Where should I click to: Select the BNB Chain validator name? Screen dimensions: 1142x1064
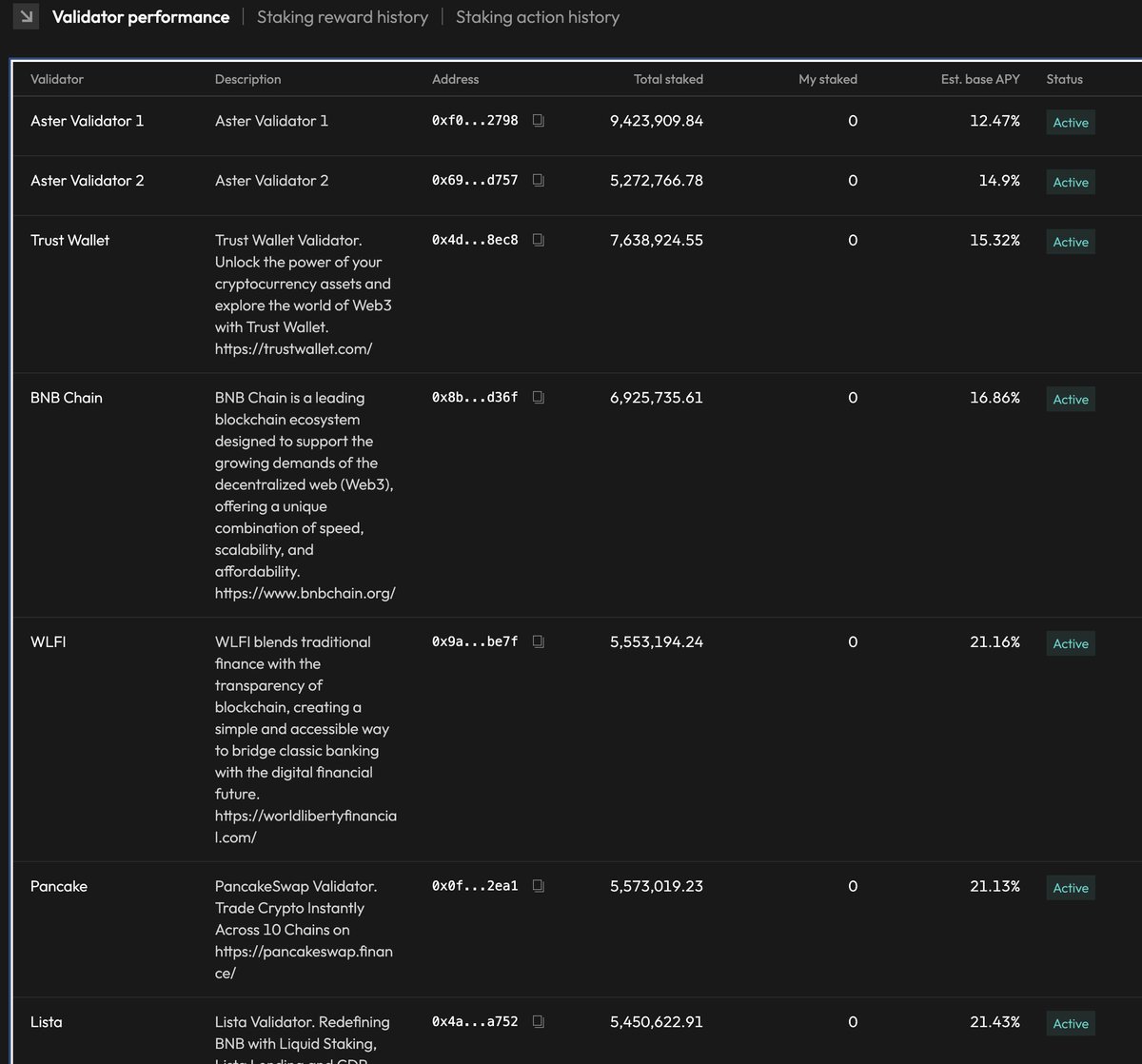pos(67,397)
